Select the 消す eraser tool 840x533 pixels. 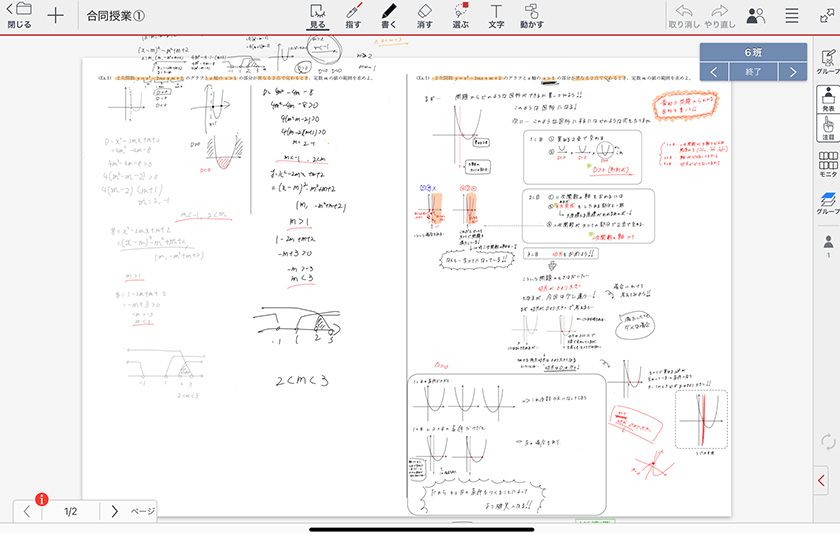click(424, 16)
